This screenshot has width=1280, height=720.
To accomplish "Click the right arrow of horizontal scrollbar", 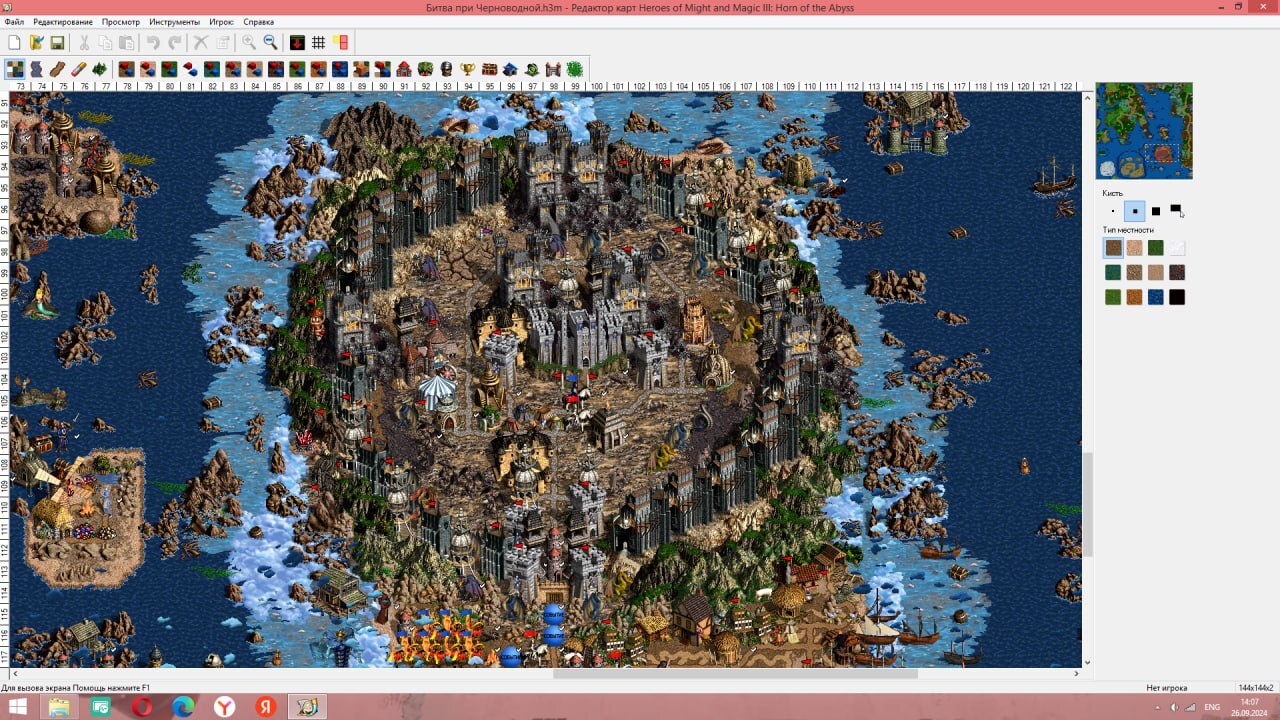I will (x=1076, y=674).
